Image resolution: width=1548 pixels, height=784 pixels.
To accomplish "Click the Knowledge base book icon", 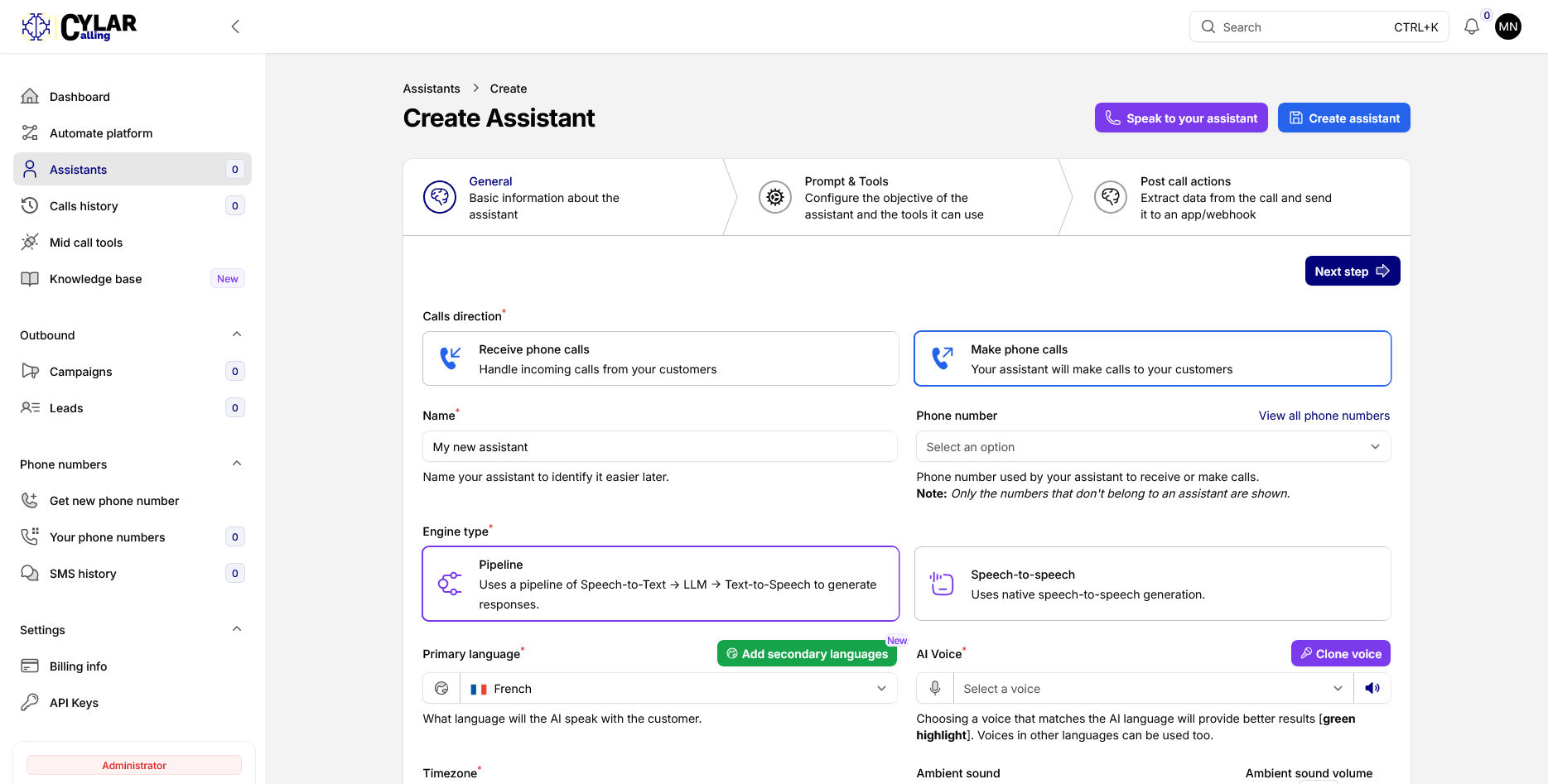I will point(30,278).
